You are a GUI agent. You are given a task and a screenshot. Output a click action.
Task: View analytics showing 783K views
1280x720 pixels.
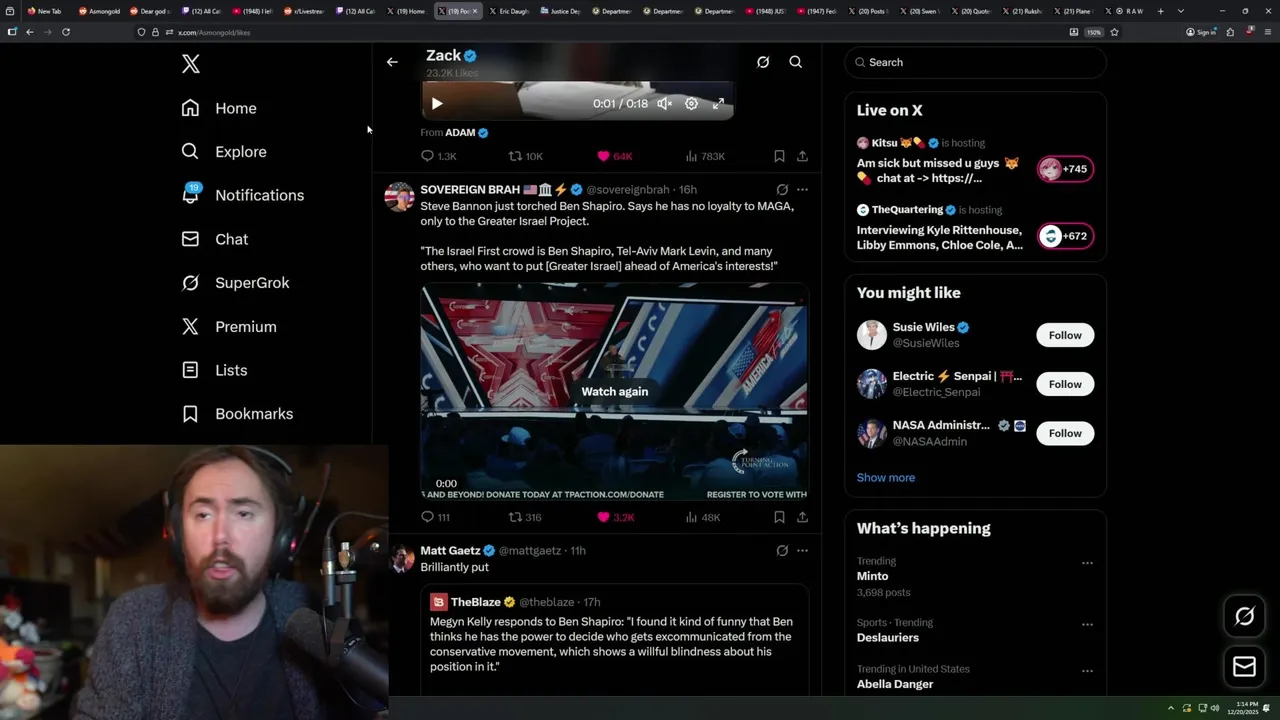click(x=705, y=156)
